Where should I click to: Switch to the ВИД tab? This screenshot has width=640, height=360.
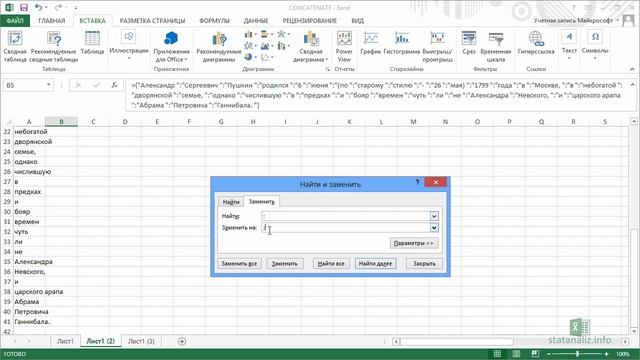[x=358, y=20]
